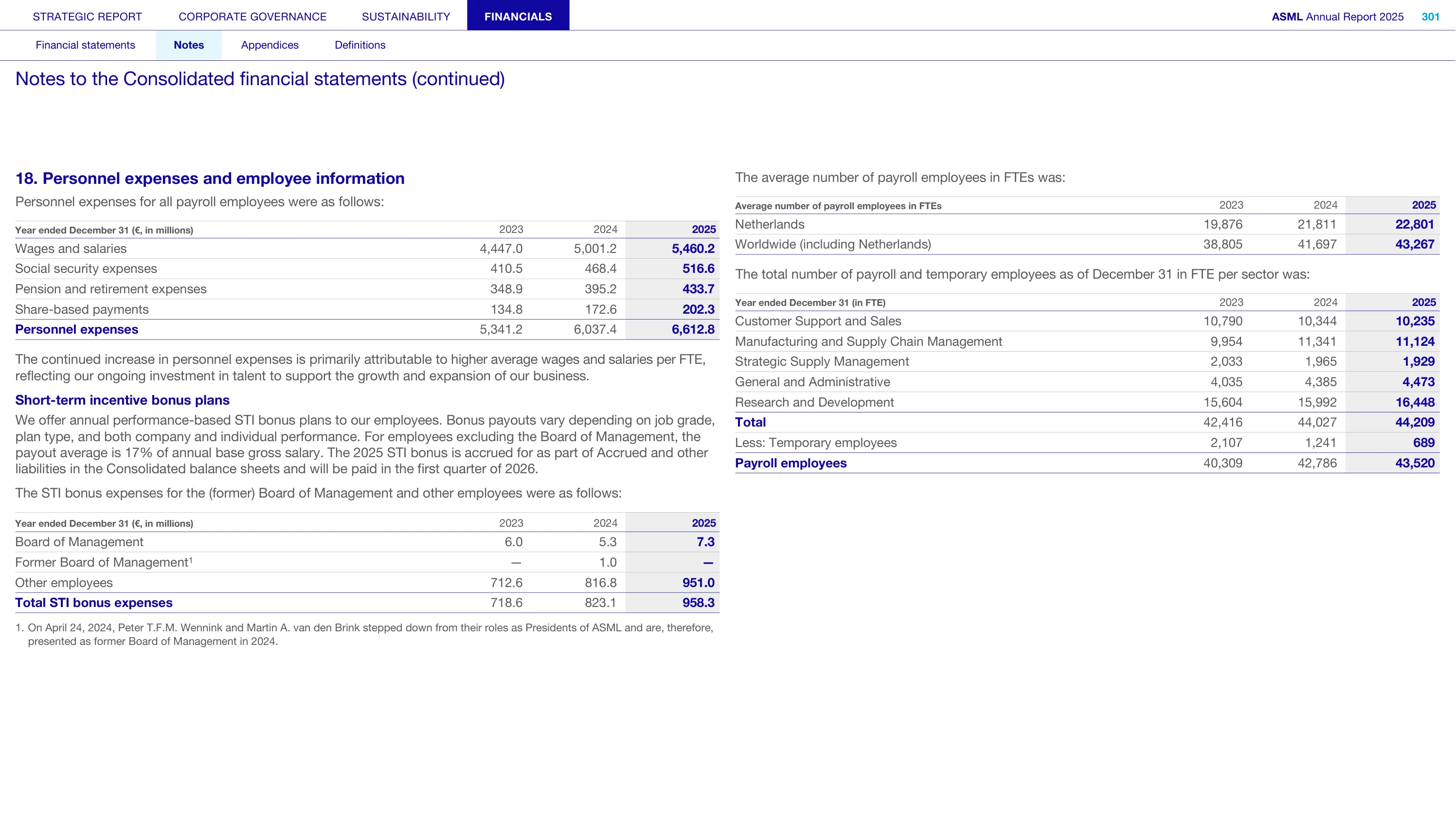This screenshot has height=820, width=1456.
Task: Click the Wages and salaries row label
Action: coord(71,249)
